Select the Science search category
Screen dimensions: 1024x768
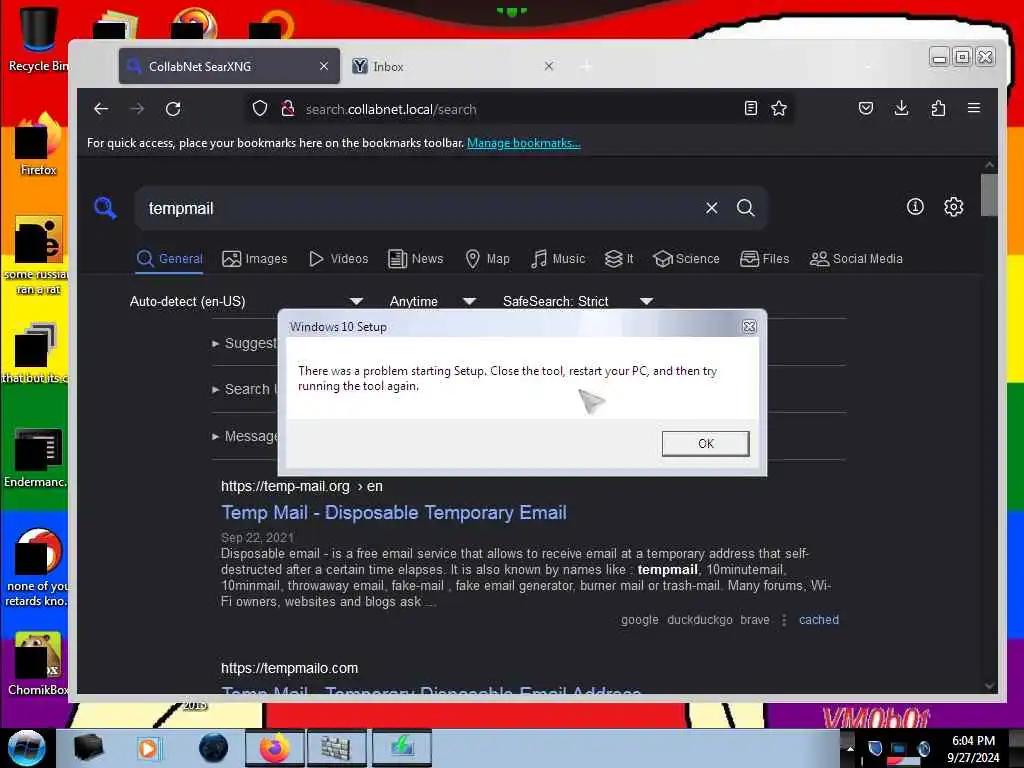point(686,259)
